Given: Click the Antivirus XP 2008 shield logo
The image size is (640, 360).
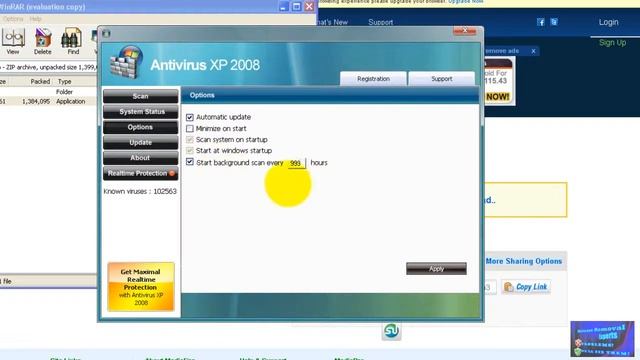Looking at the screenshot, I should 126,62.
